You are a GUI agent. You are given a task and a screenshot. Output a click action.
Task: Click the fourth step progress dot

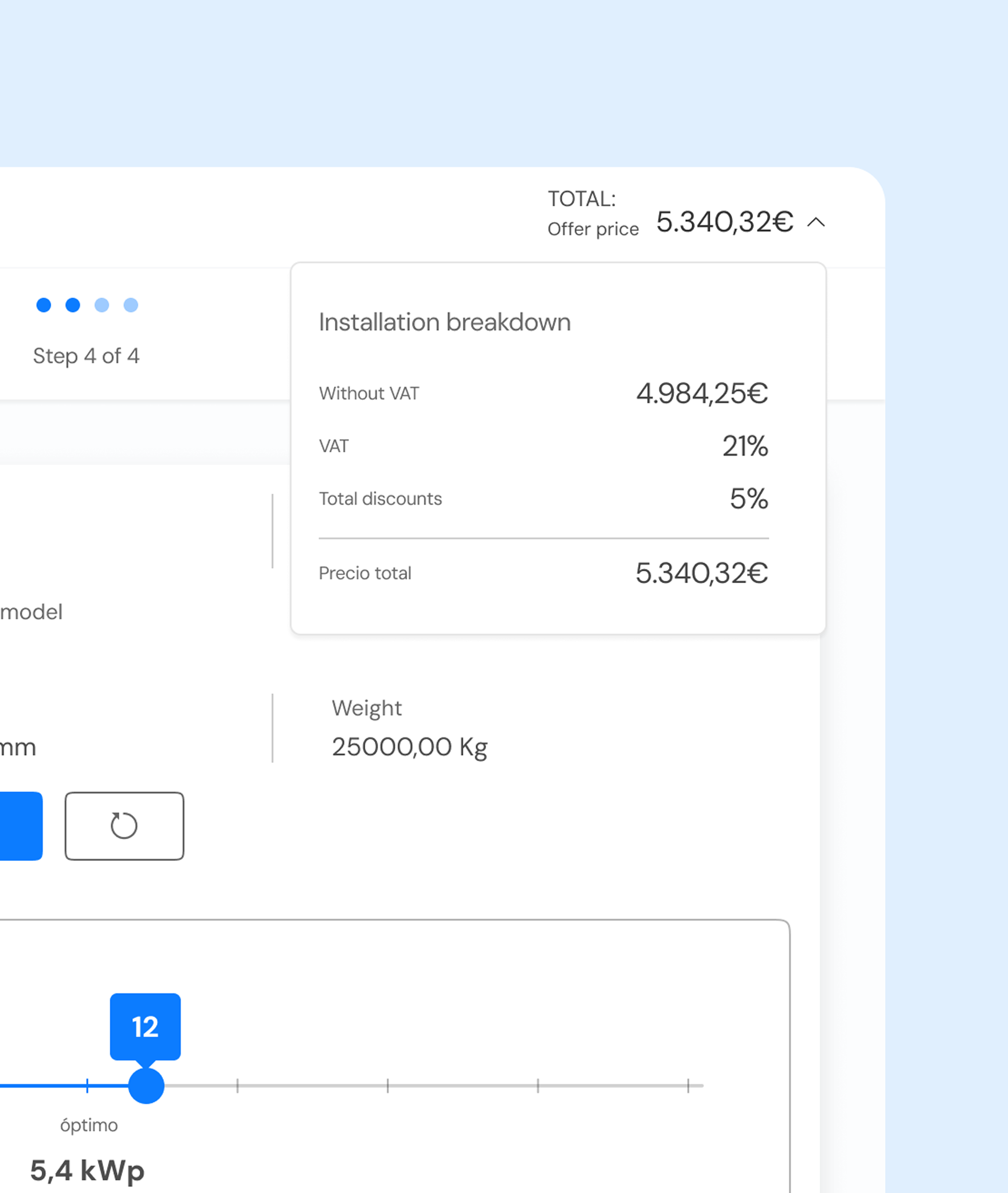[x=131, y=305]
